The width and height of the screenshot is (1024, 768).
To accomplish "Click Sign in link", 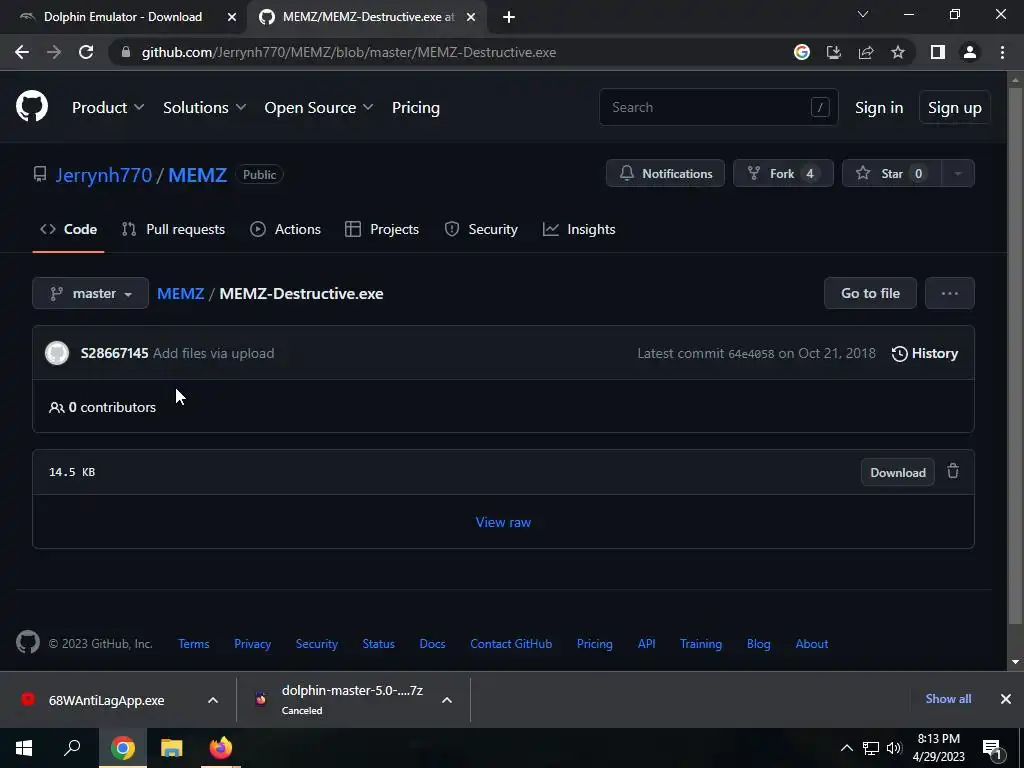I will point(879,108).
